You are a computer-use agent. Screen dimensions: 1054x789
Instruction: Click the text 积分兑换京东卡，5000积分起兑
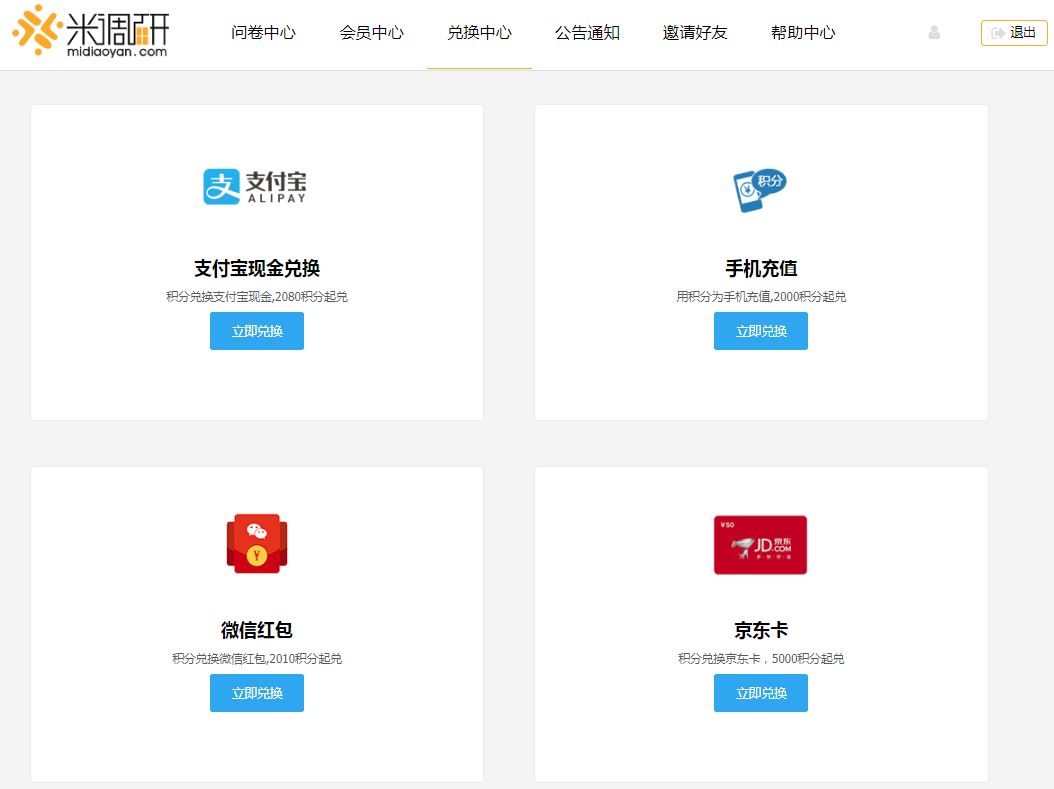tap(761, 659)
